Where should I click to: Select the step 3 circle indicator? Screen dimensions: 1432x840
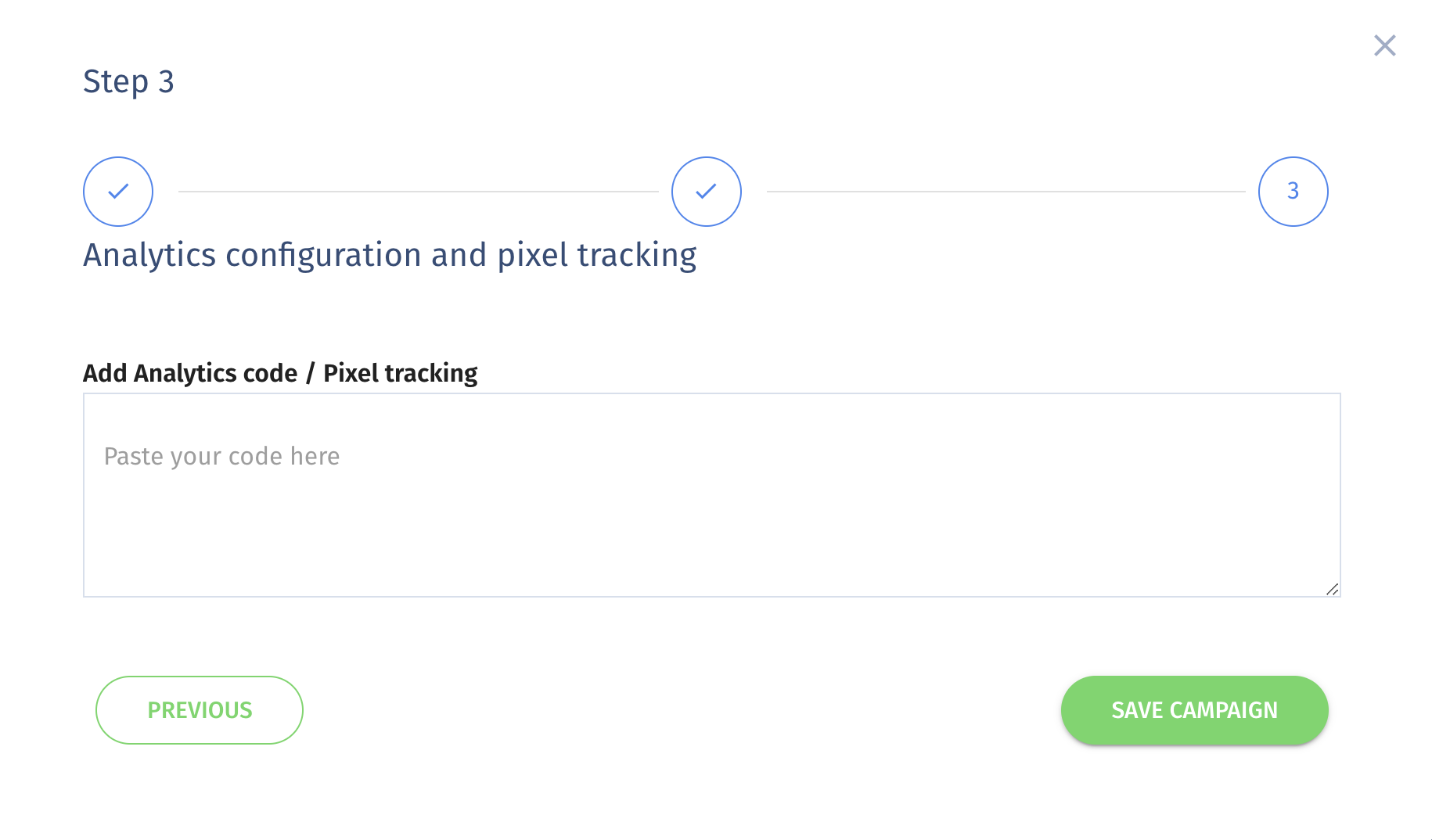click(x=1293, y=192)
